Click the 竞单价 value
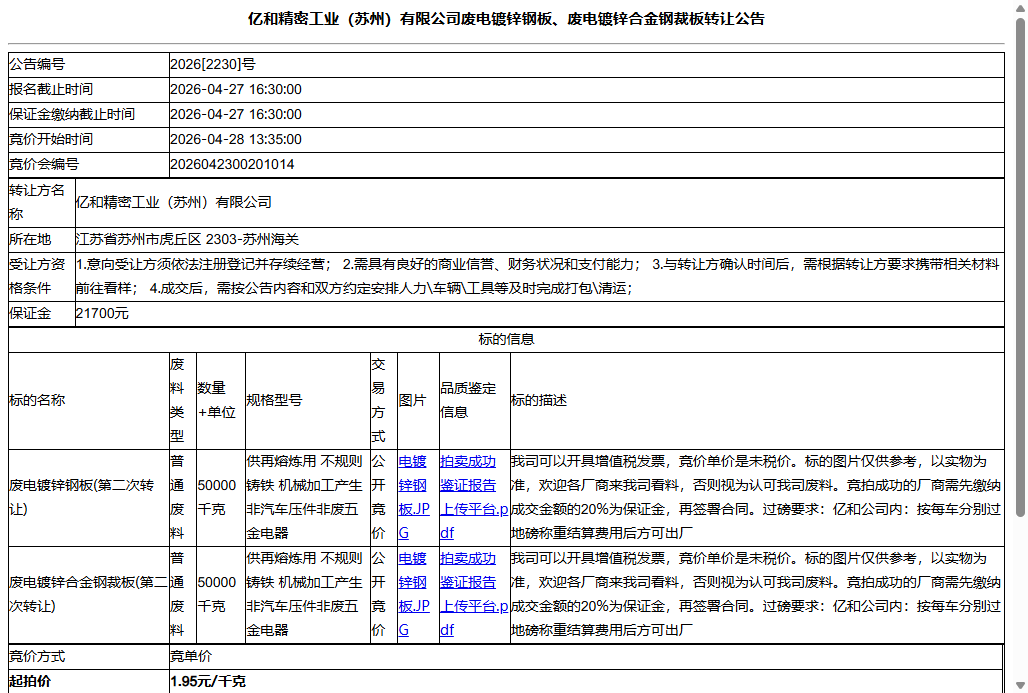This screenshot has height=693, width=1028. pos(191,656)
